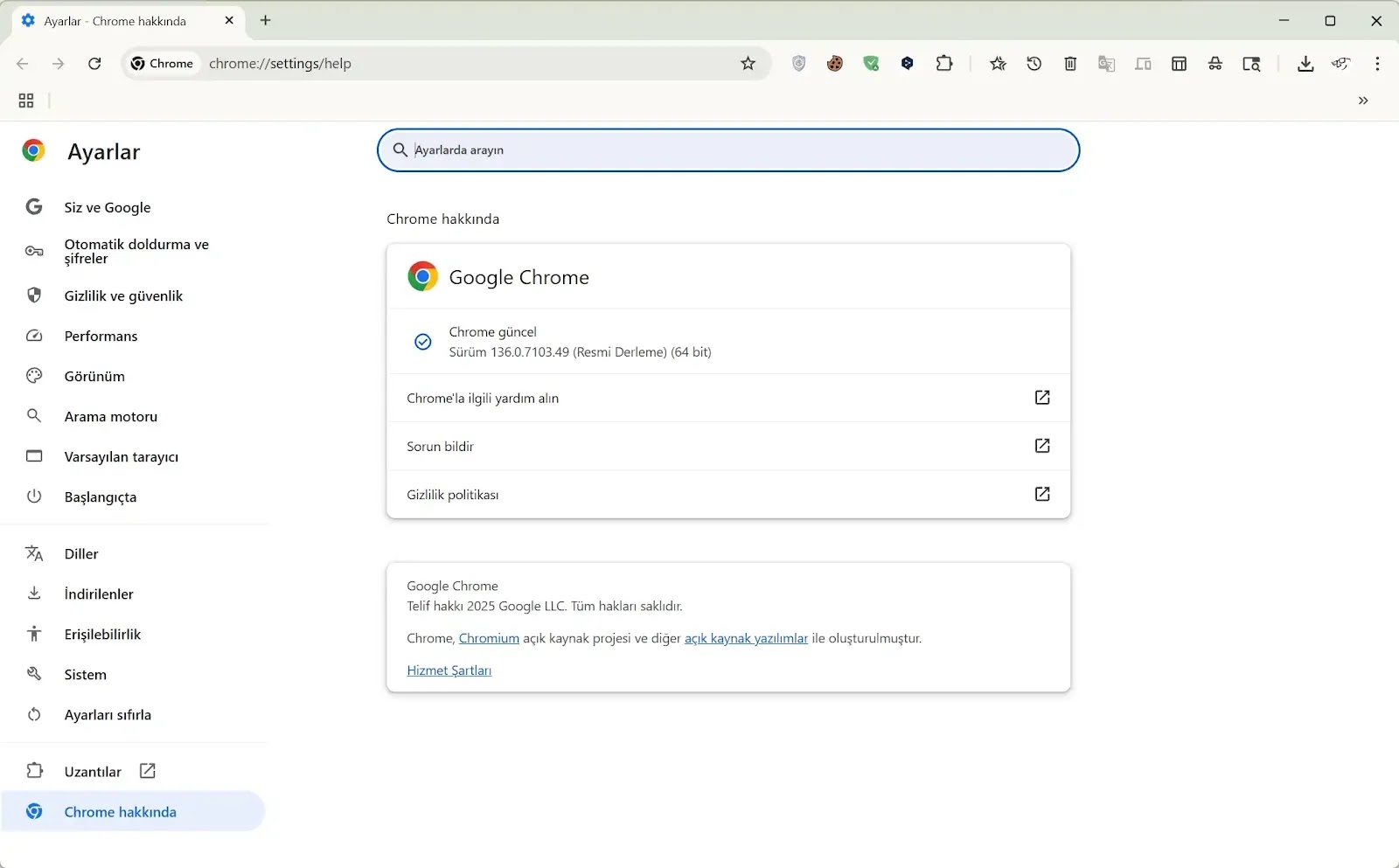
Task: Click the Chrome site info chip
Action: (x=162, y=64)
